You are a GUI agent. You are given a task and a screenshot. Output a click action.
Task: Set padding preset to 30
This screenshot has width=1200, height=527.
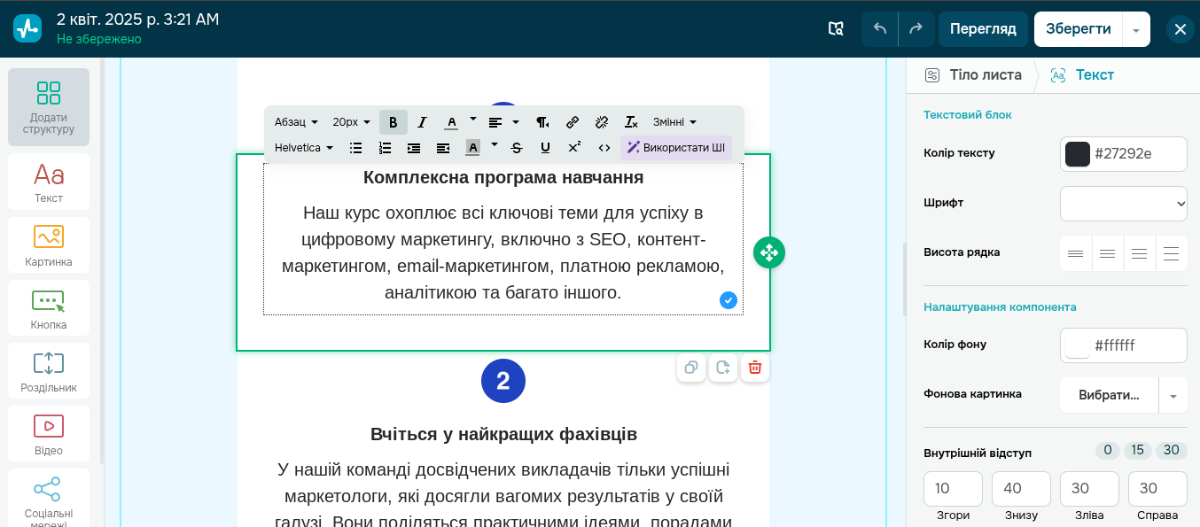[1172, 450]
